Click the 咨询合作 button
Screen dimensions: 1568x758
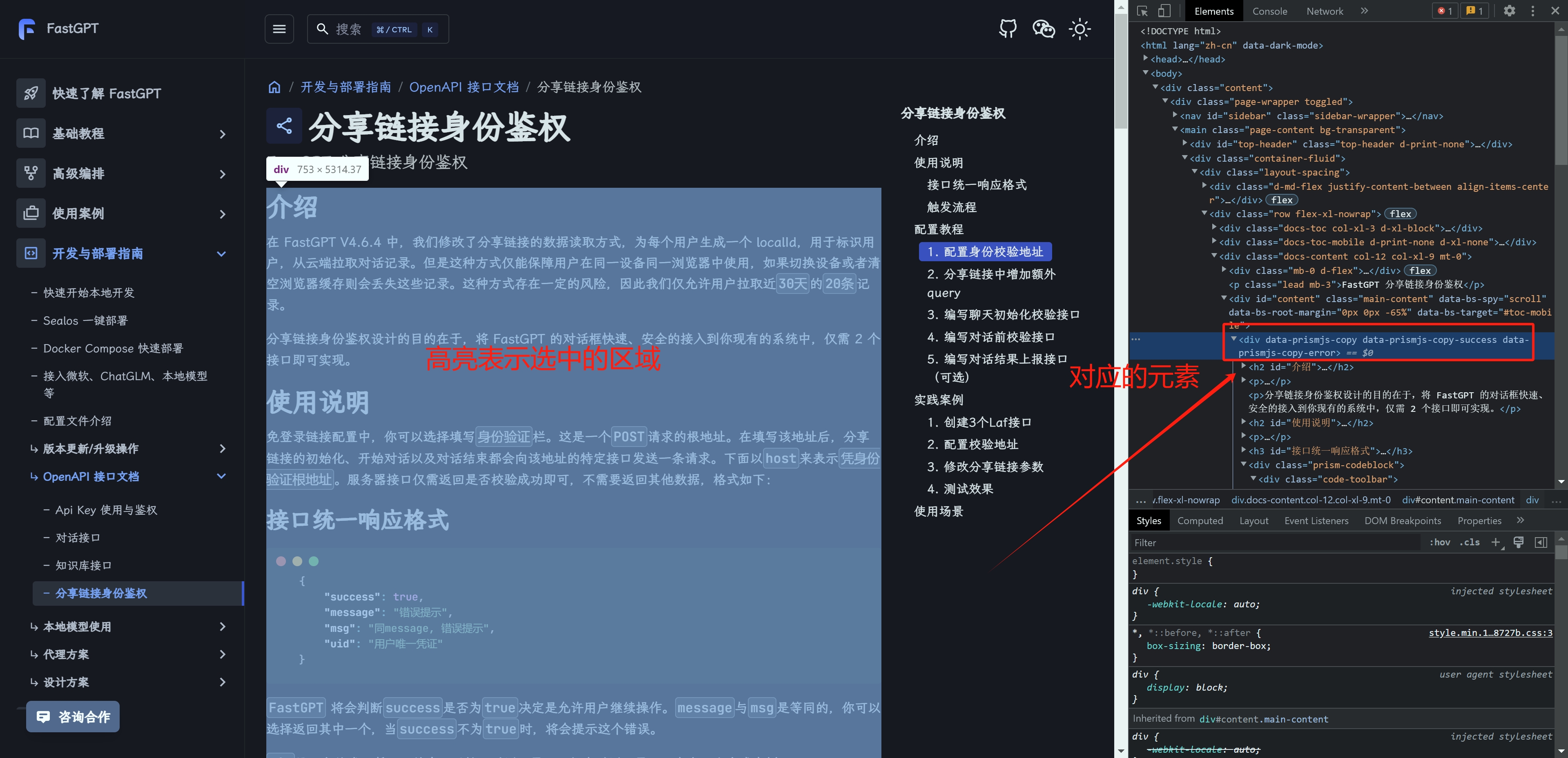[x=73, y=717]
